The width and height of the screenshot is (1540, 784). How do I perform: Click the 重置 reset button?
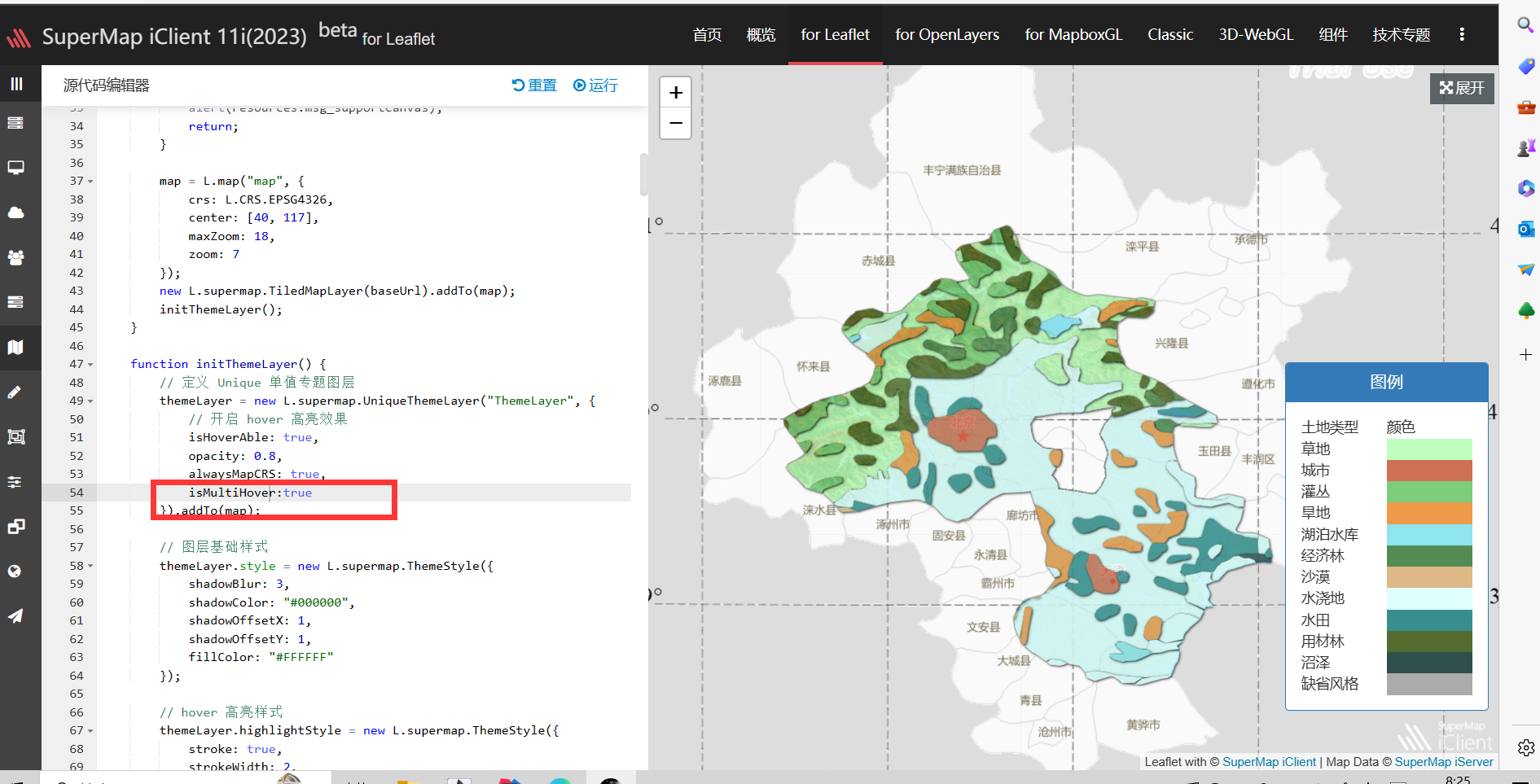pyautogui.click(x=534, y=85)
